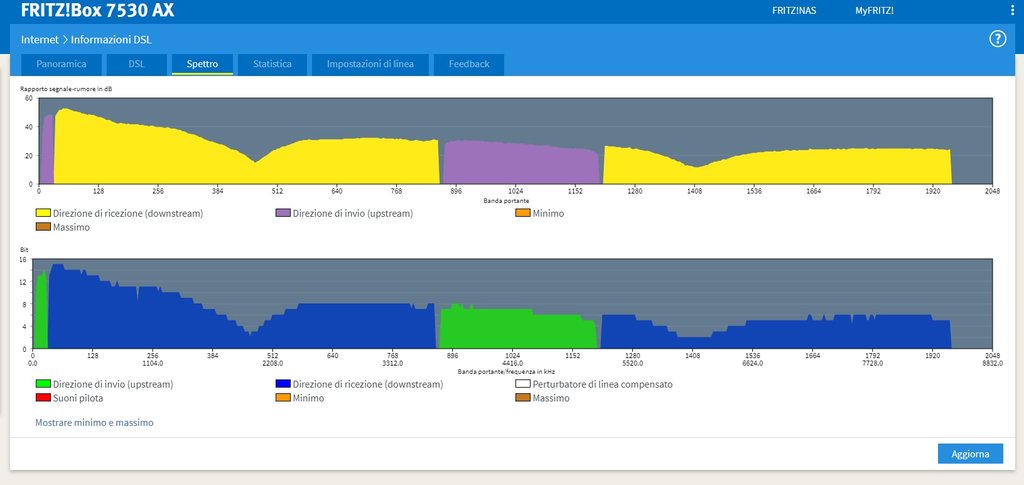Select the Spettro tab
Image resolution: width=1024 pixels, height=485 pixels.
(x=202, y=64)
